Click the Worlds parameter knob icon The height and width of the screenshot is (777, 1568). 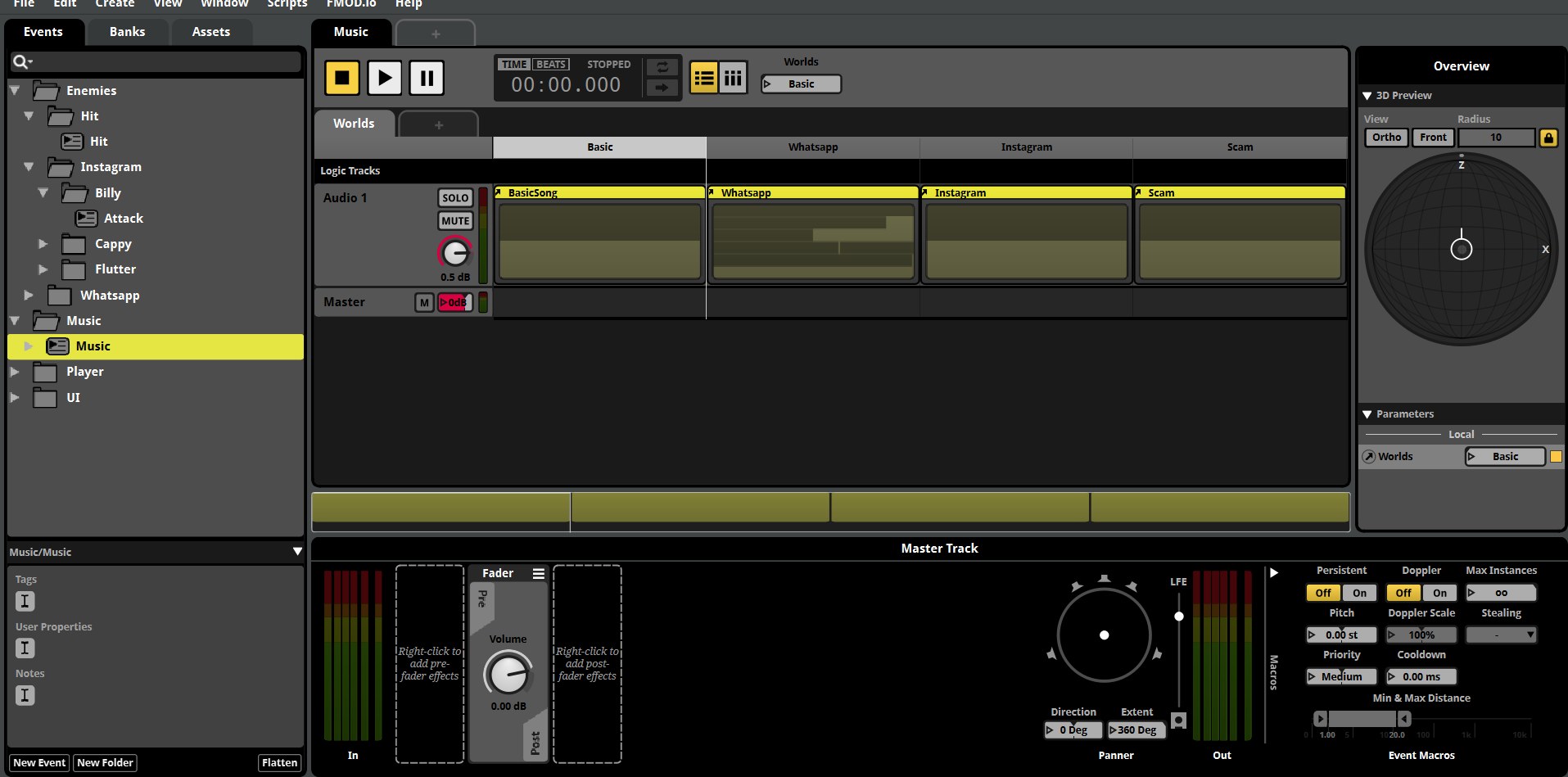(1369, 457)
